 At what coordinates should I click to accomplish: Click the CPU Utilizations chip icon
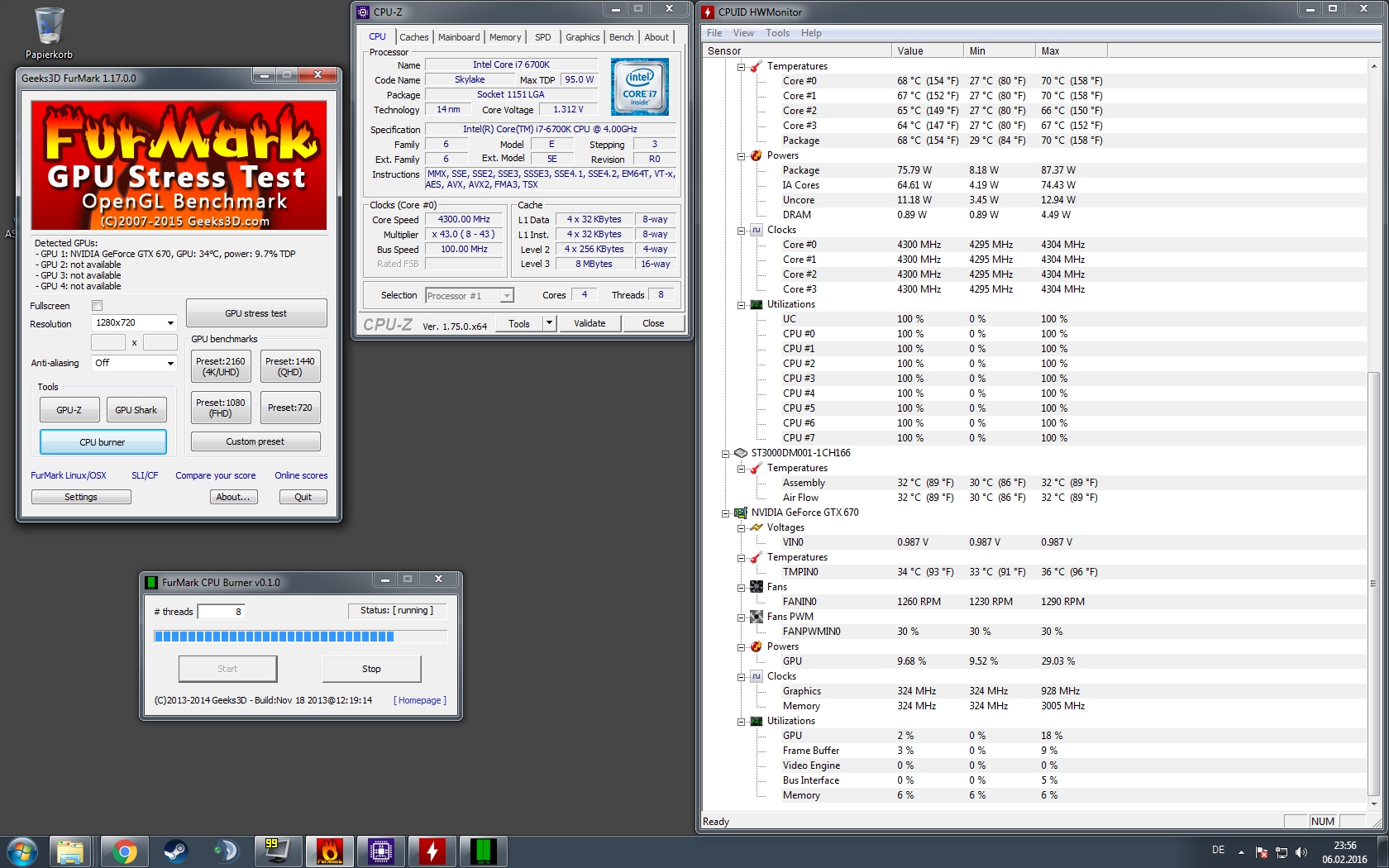(756, 304)
